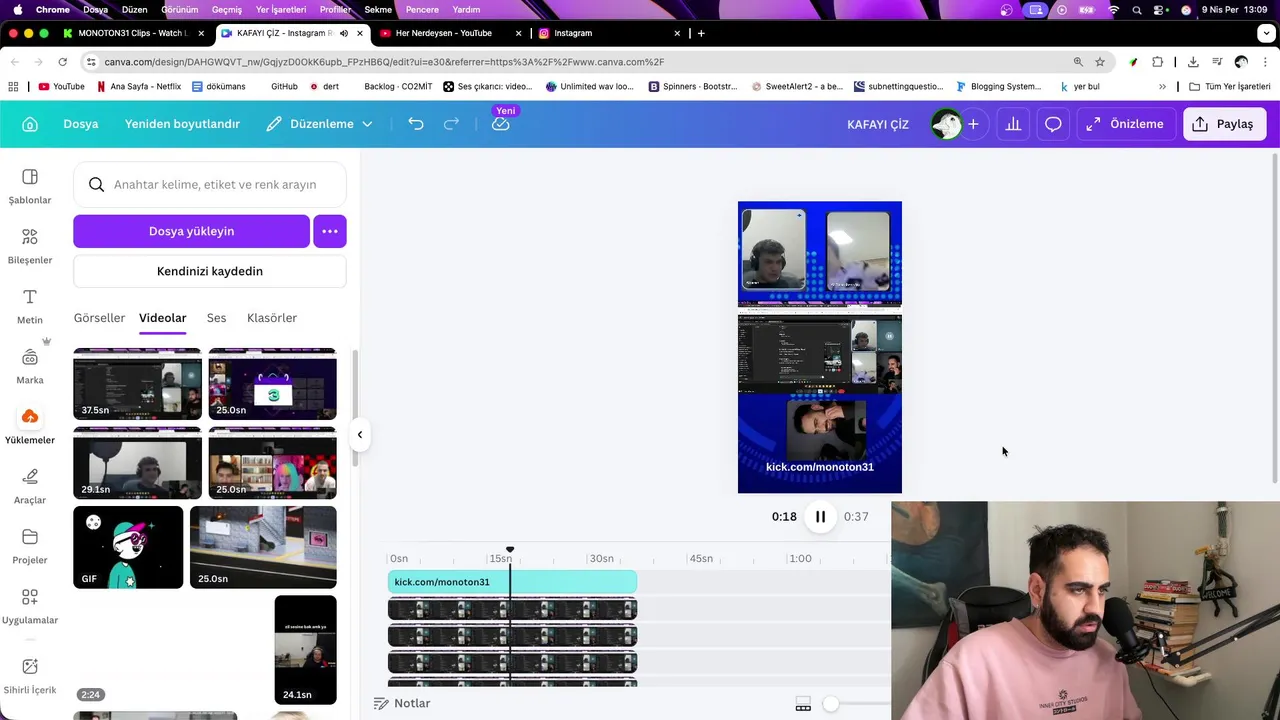Click the cloud save status icon
This screenshot has width=1280, height=720.
pyautogui.click(x=501, y=124)
